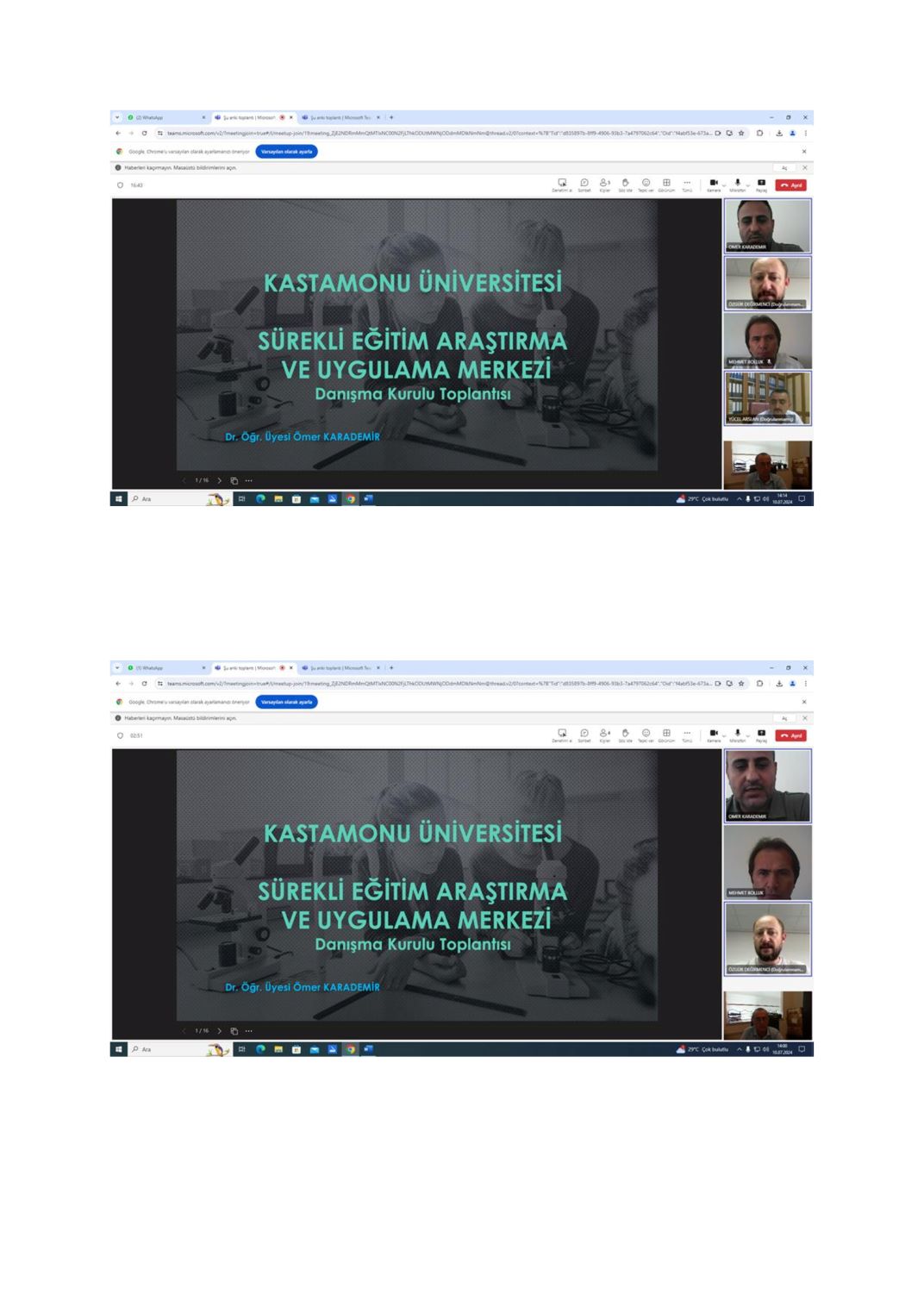Viewport: 924px width, 1307px height.
Task: Open Tepki ver reactions in the top screenshot
Action: pyautogui.click(x=646, y=184)
